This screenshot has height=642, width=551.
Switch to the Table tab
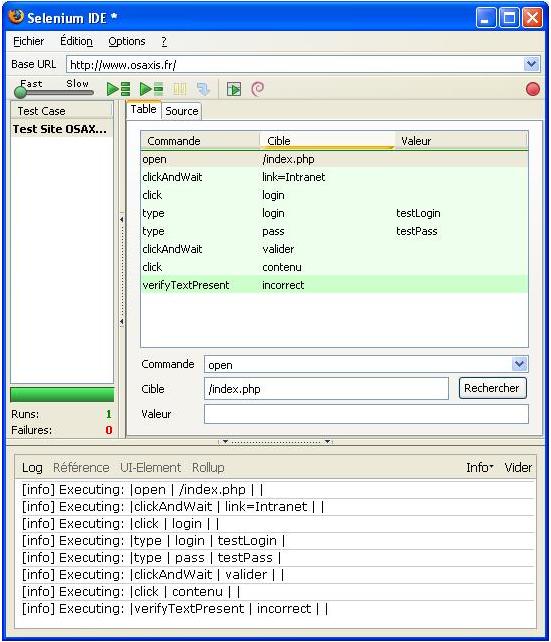[143, 110]
